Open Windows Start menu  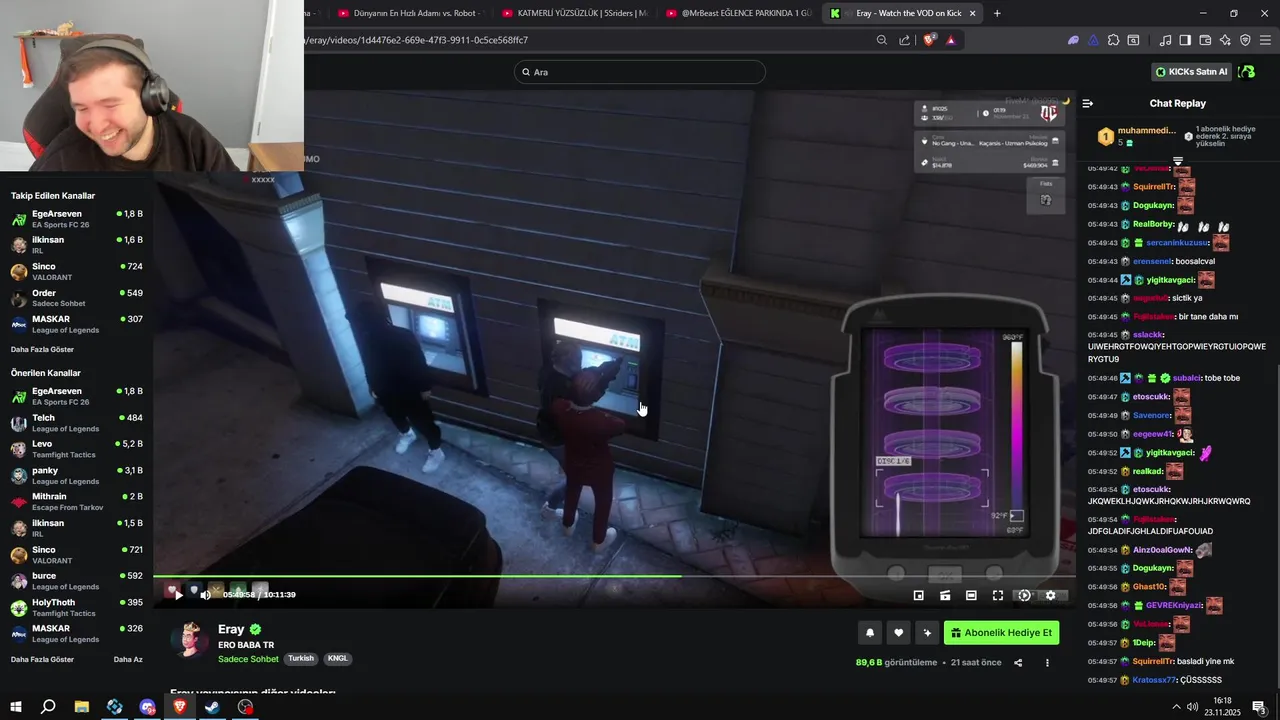click(15, 707)
